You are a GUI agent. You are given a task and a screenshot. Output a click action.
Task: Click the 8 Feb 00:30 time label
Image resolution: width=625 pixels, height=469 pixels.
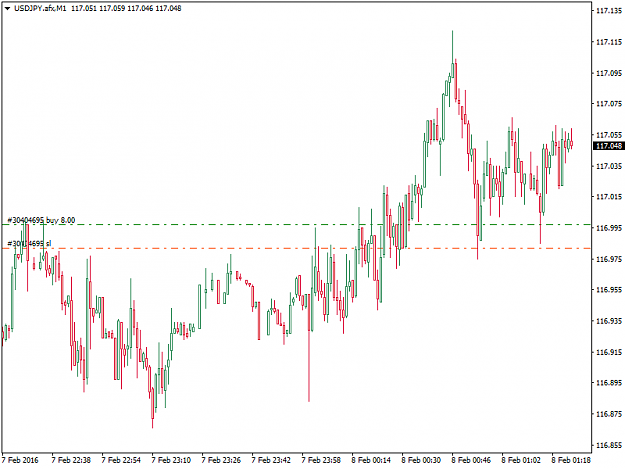(421, 460)
